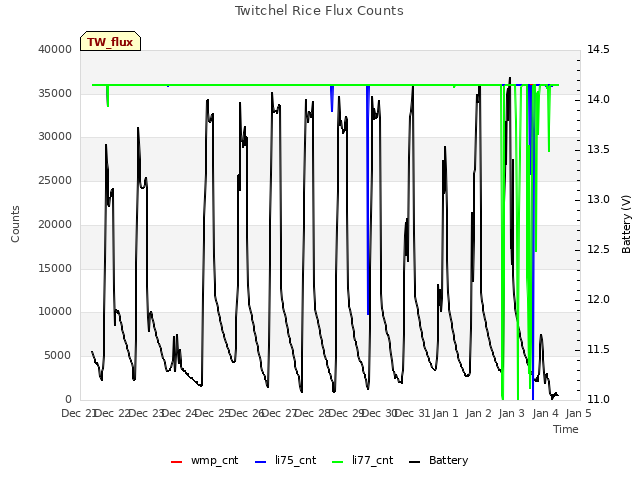This screenshot has width=640, height=480.
Task: Click the TW_flux label box
Action: [x=110, y=41]
